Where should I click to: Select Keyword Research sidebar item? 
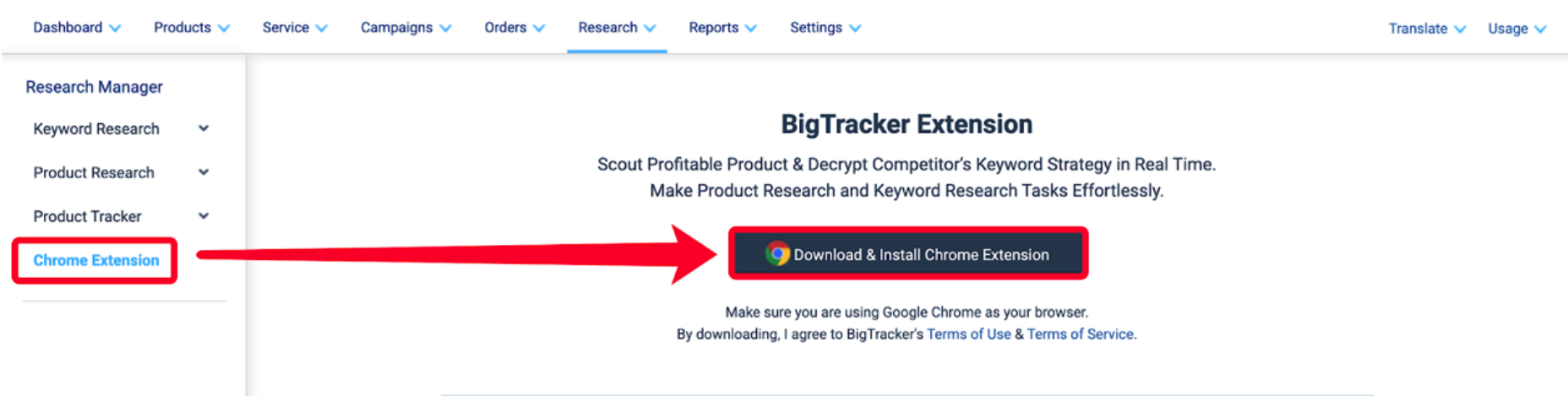coord(96,128)
